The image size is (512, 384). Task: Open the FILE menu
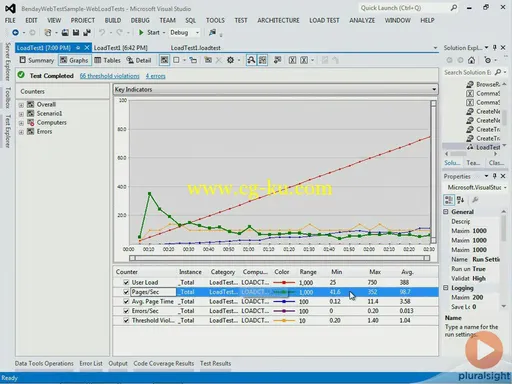[x=10, y=20]
